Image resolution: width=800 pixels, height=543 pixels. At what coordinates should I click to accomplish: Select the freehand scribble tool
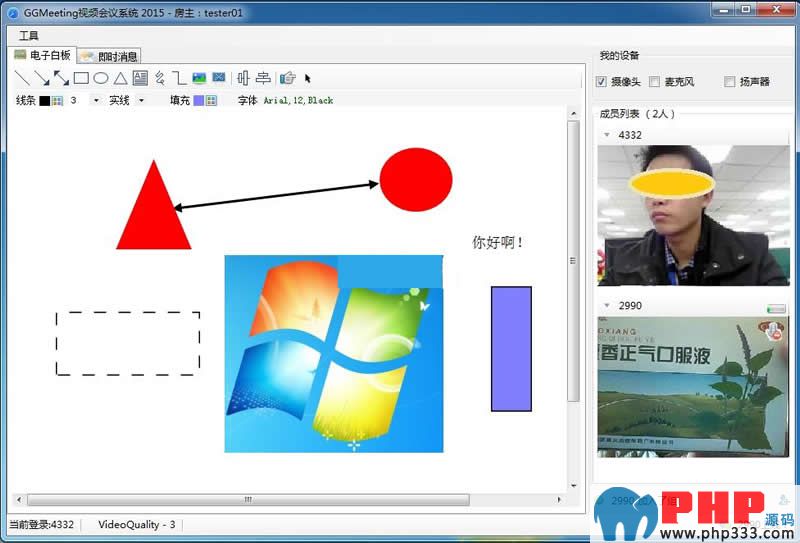click(x=160, y=78)
